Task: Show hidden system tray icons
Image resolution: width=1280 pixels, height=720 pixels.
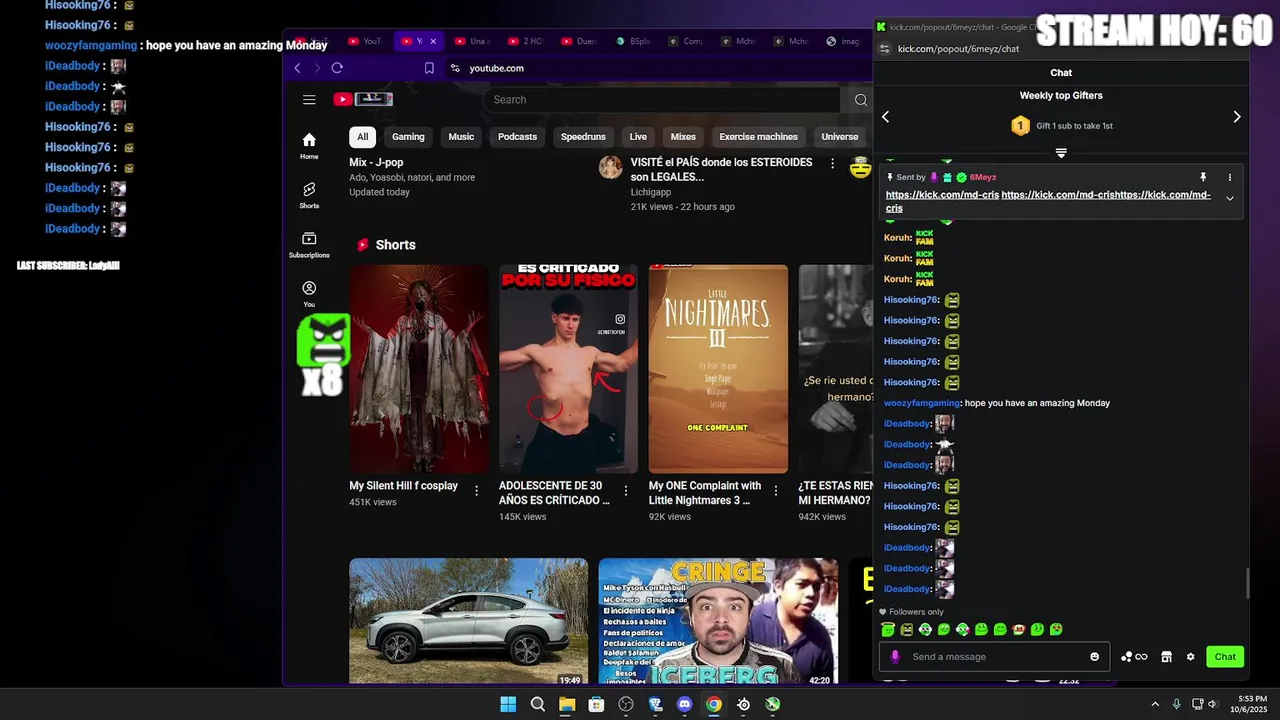Action: [x=1155, y=704]
